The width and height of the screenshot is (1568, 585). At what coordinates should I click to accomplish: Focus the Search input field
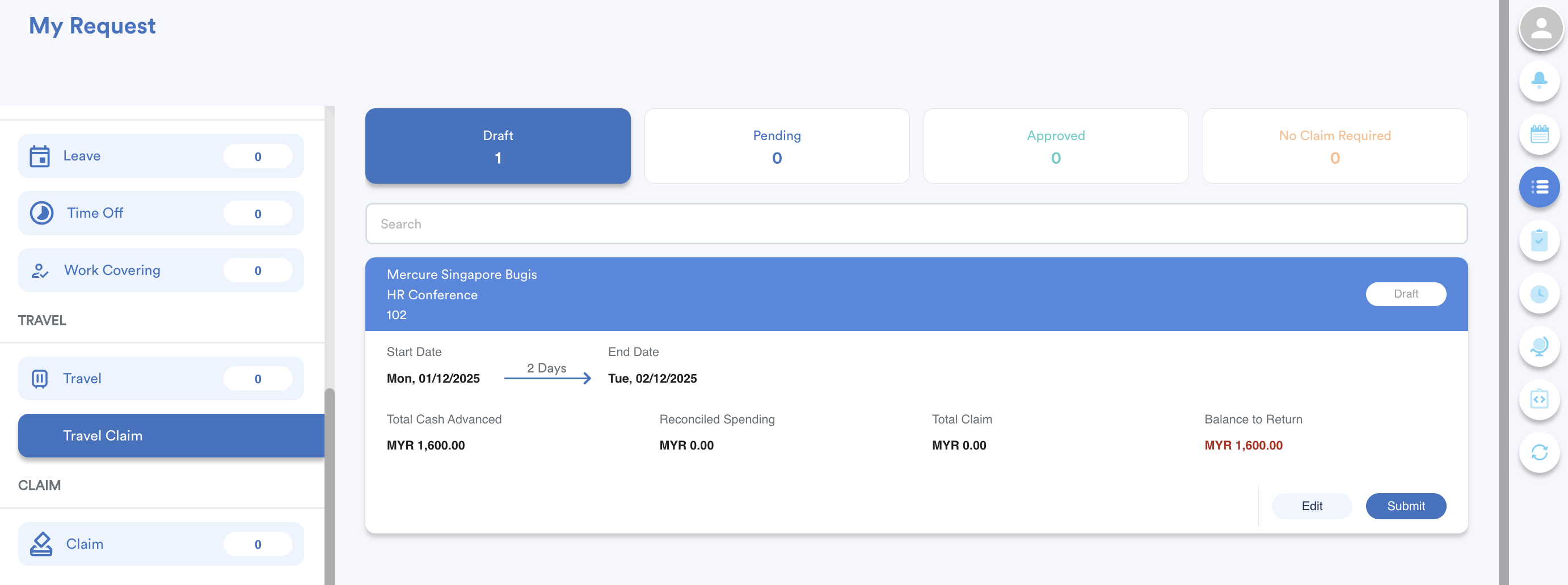[916, 224]
